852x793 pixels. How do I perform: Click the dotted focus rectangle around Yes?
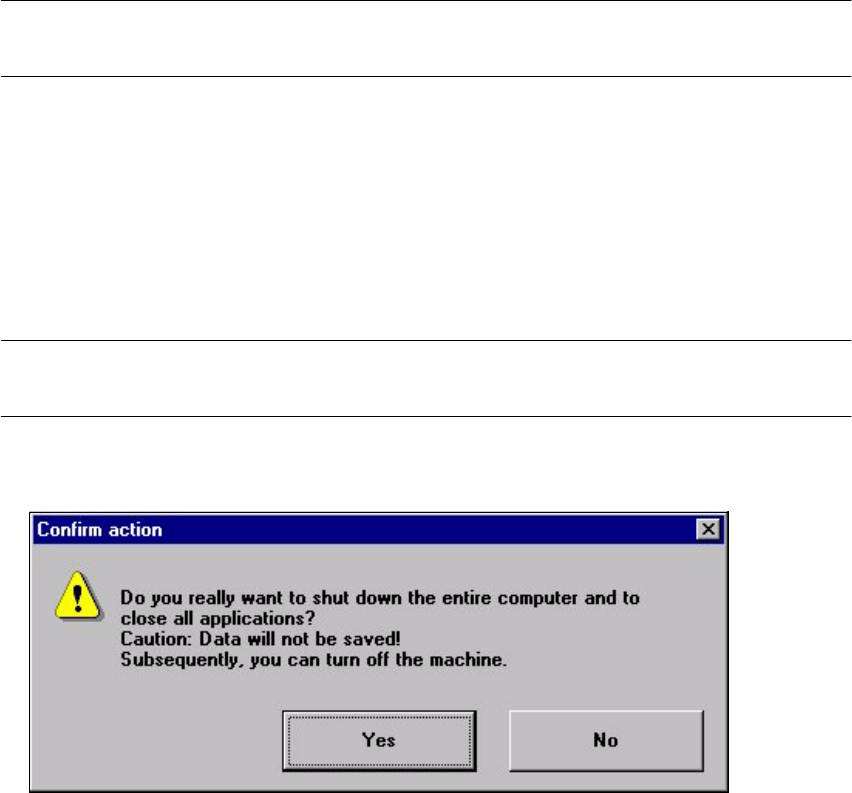[x=379, y=740]
